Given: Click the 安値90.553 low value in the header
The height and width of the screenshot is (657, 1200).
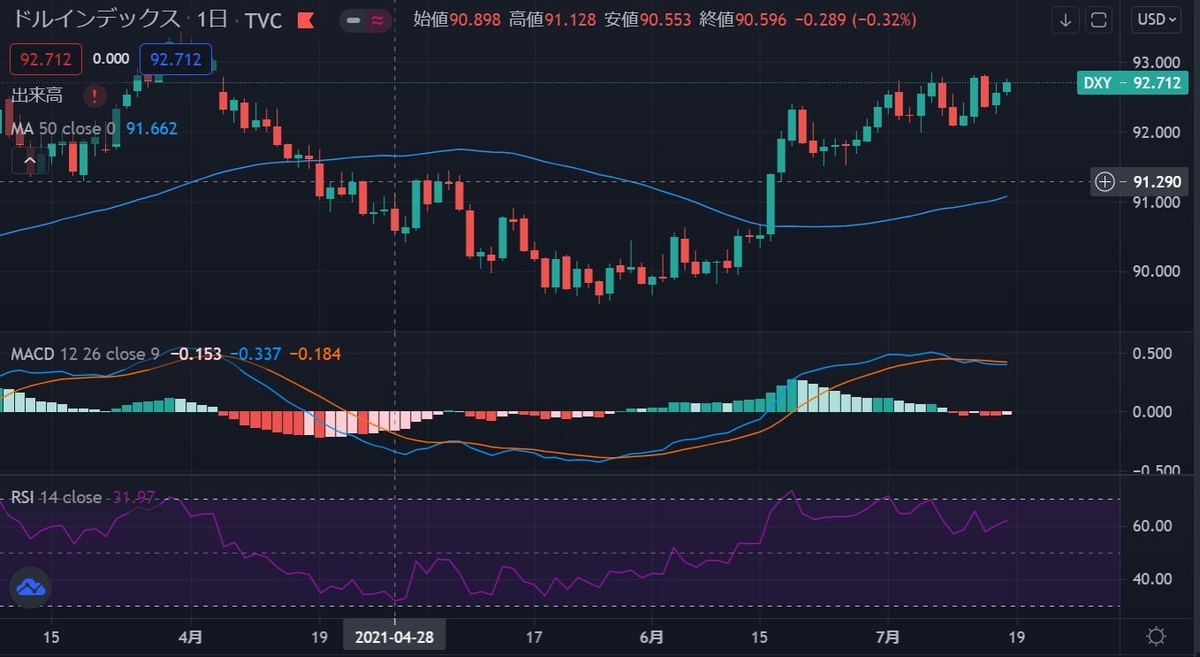Looking at the screenshot, I should 647,19.
